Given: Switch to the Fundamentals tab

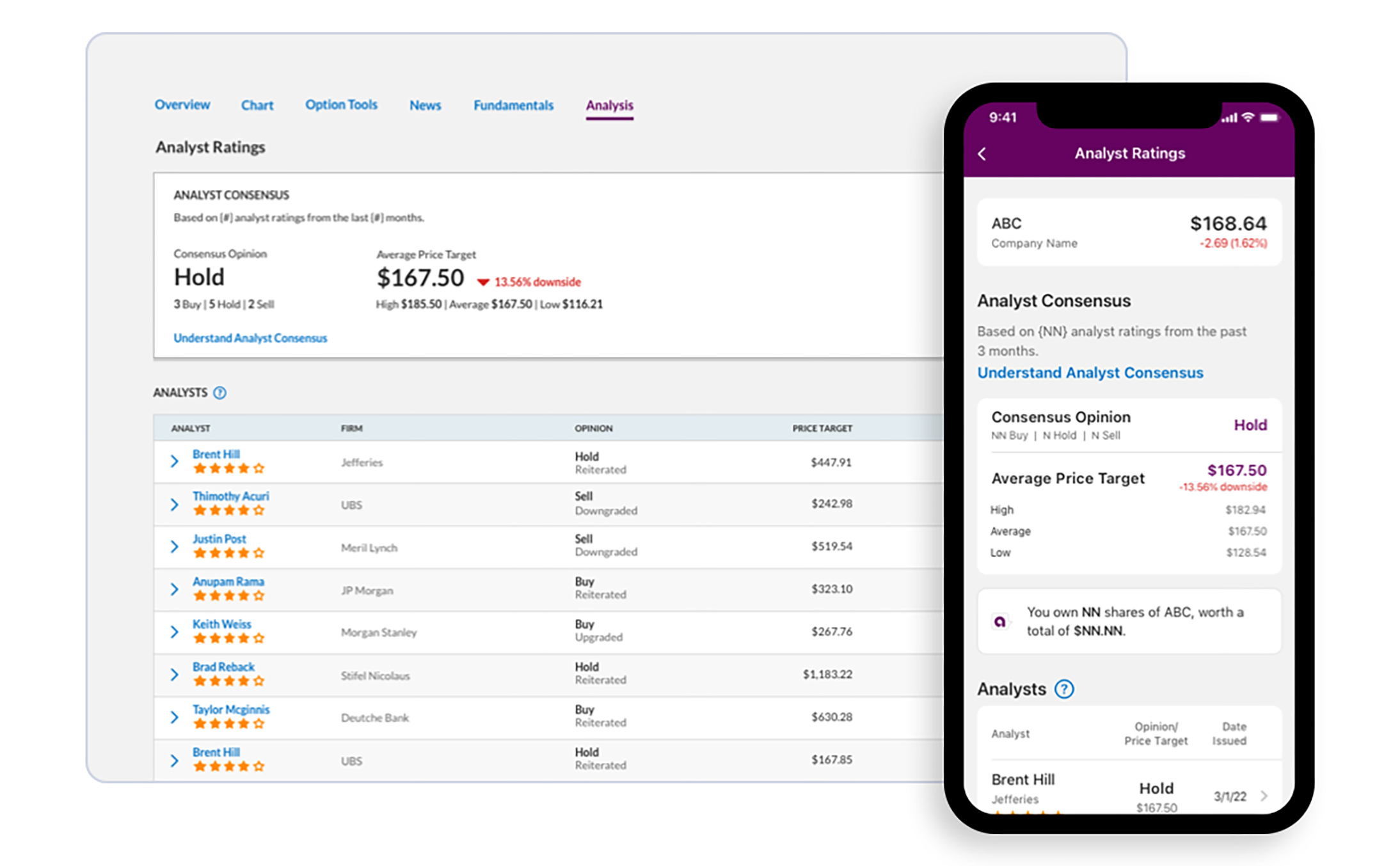Looking at the screenshot, I should (x=513, y=105).
